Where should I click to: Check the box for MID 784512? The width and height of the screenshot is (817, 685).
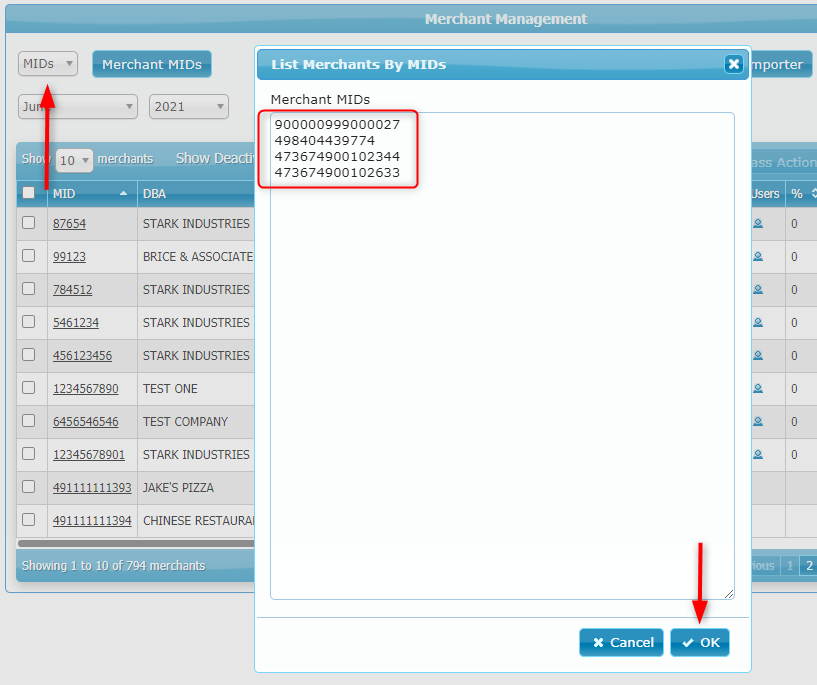coord(29,289)
